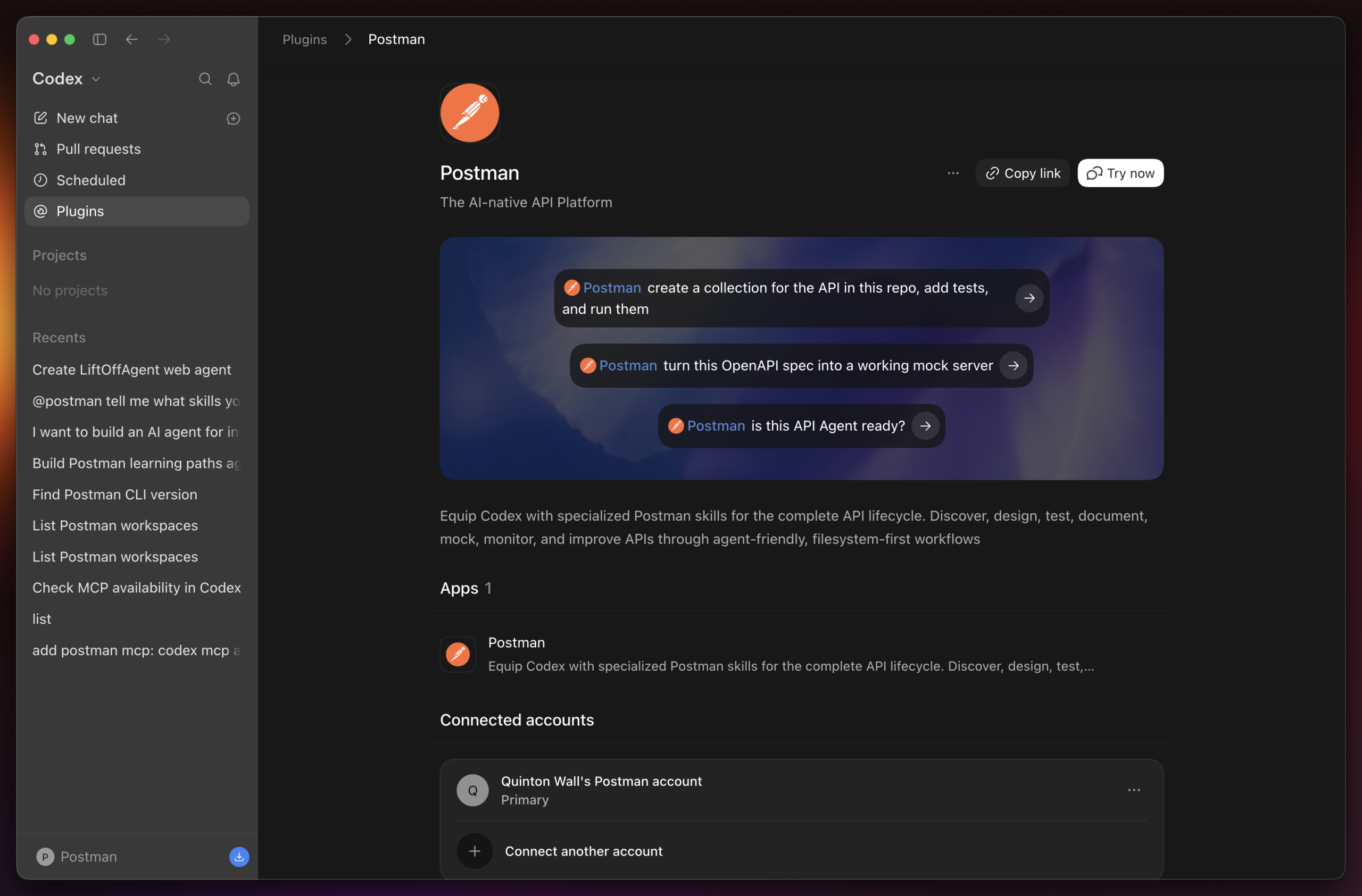
Task: Select Plugins in the sidebar
Action: point(137,212)
